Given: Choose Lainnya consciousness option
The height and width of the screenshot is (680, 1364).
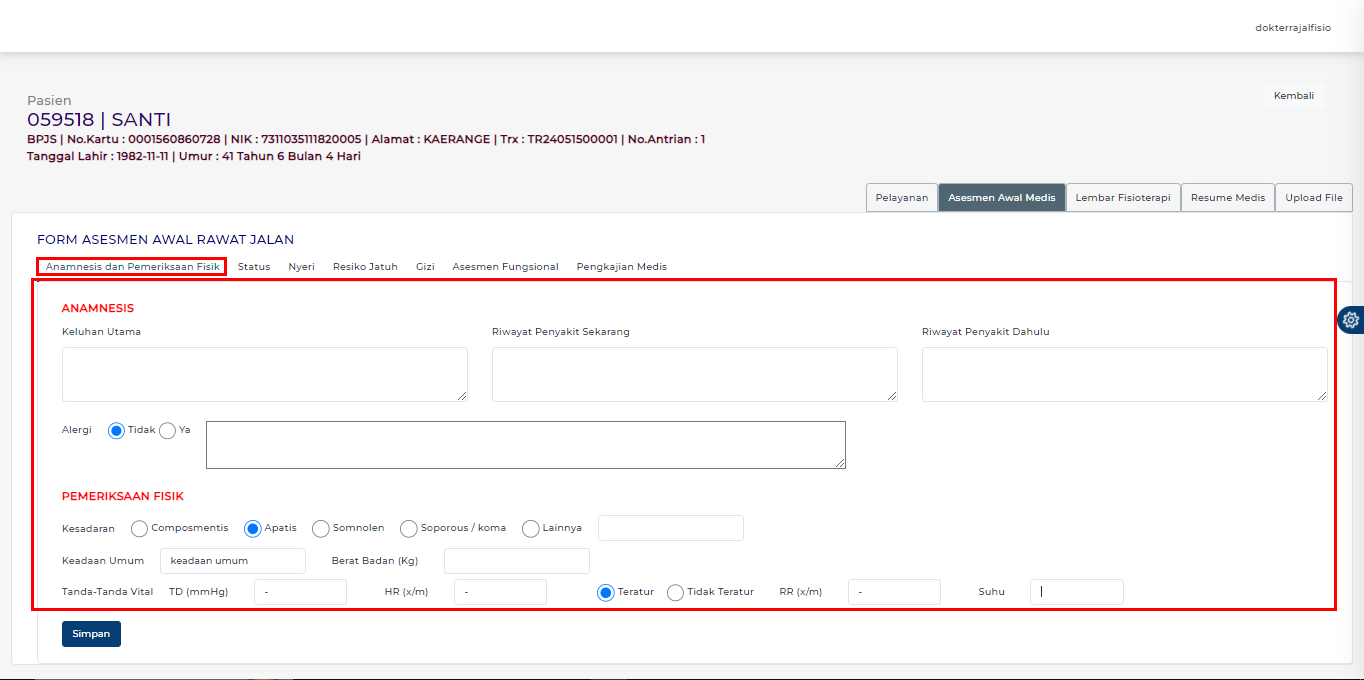Looking at the screenshot, I should 530,528.
